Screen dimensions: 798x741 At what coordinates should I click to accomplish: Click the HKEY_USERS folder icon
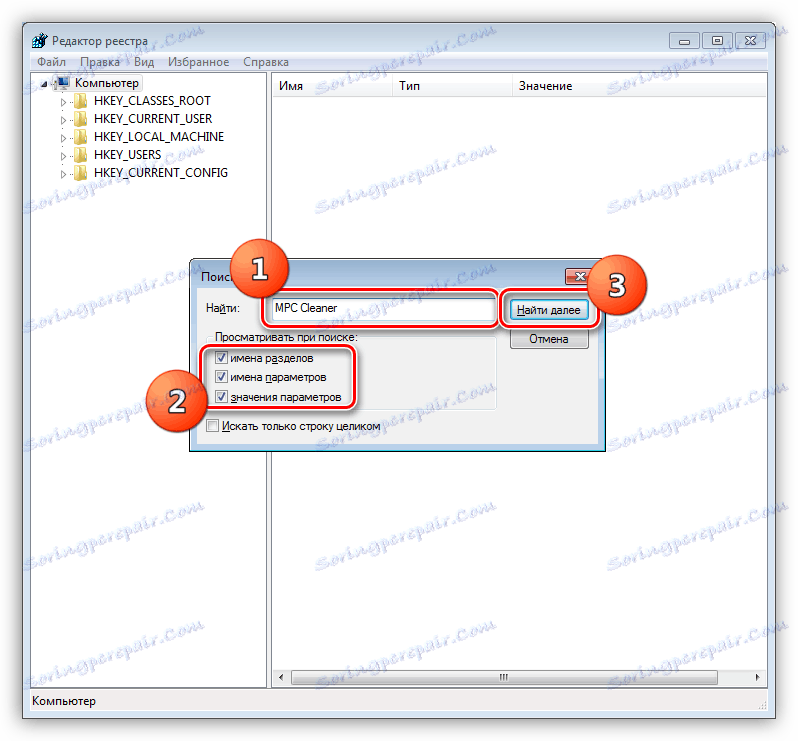point(80,155)
